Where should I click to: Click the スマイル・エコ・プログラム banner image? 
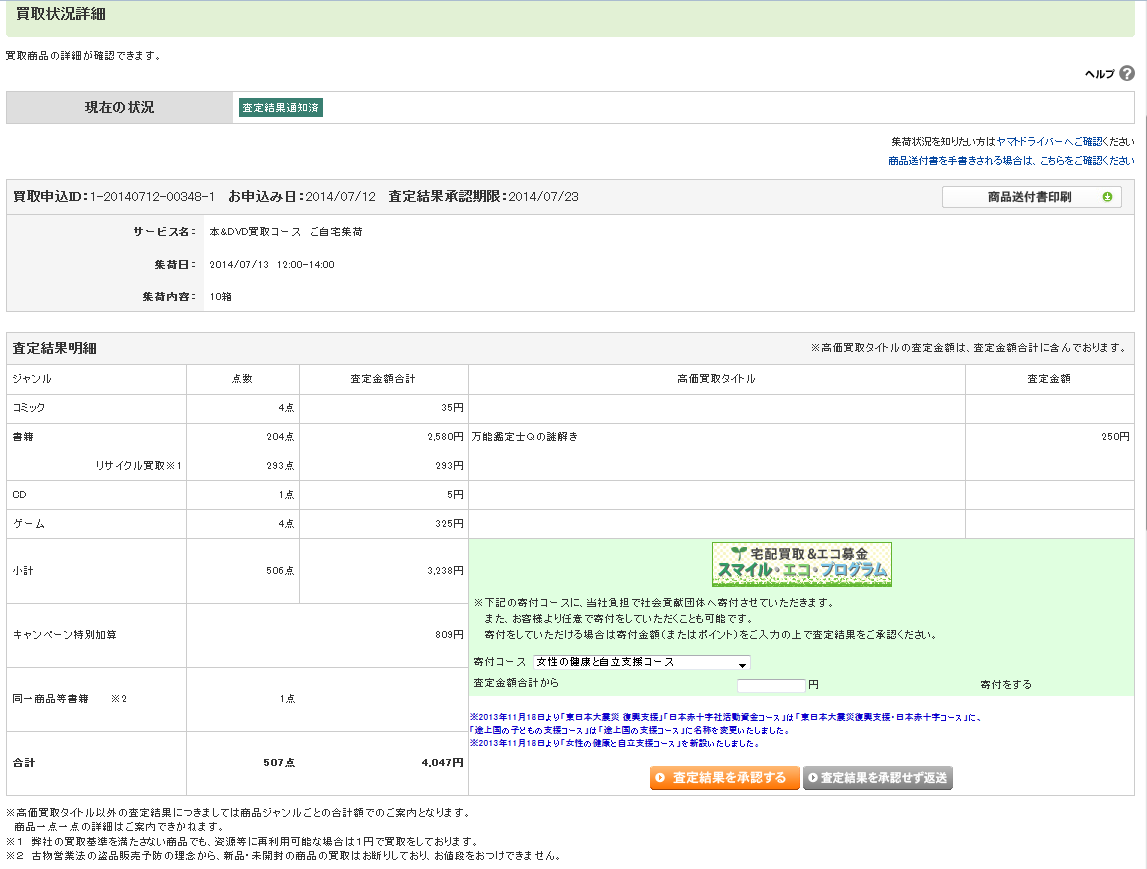coord(801,564)
